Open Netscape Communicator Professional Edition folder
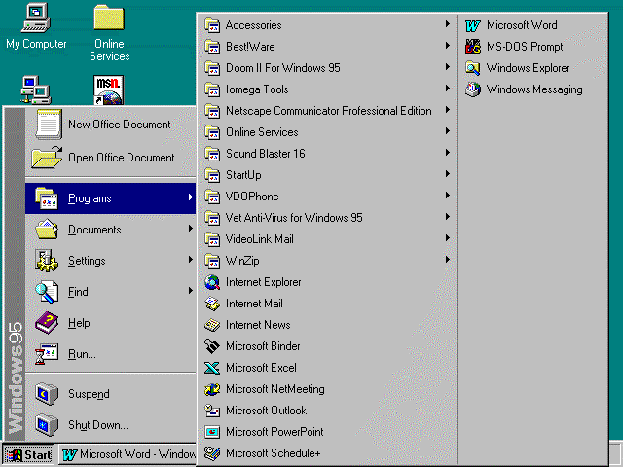This screenshot has width=623, height=467. [x=328, y=111]
